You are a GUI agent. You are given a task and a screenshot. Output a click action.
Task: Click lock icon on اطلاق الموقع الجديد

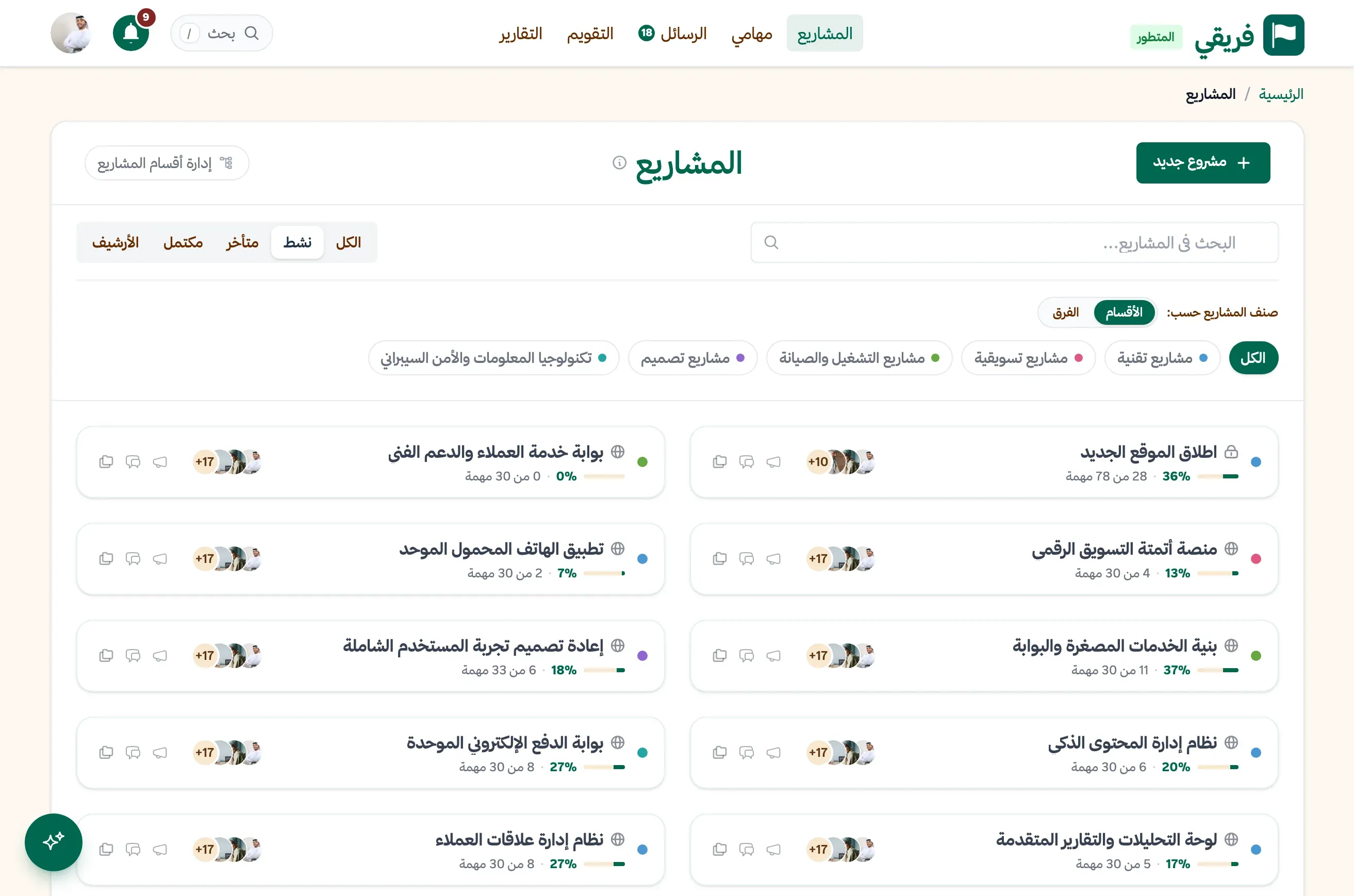[1231, 452]
